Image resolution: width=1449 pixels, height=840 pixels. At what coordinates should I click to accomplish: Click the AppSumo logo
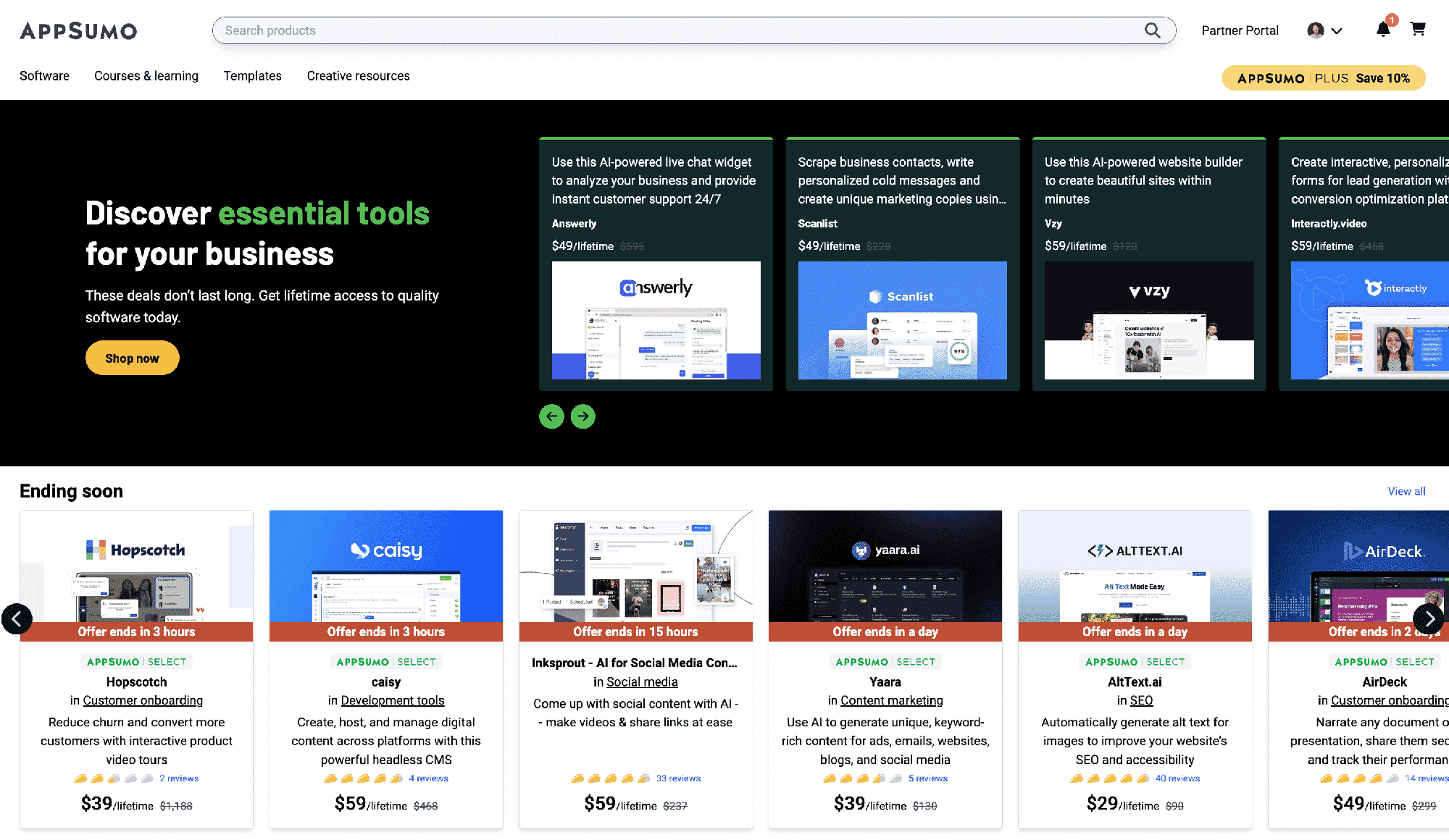tap(78, 30)
